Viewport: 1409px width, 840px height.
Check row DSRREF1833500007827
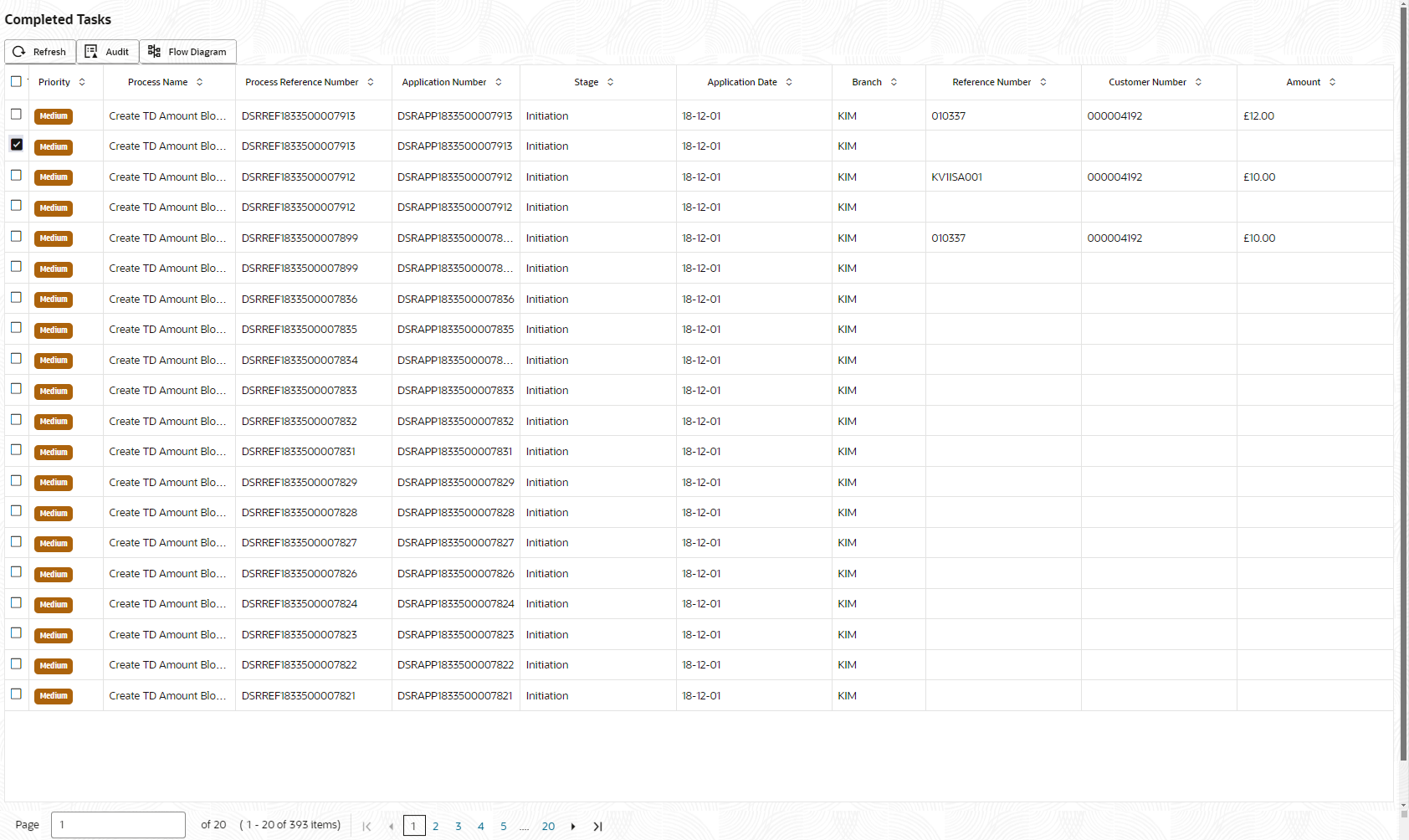click(16, 541)
